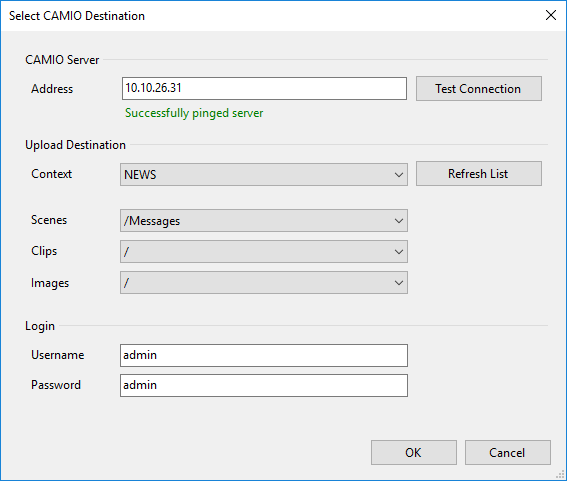Confirm the settings with OK

[414, 452]
